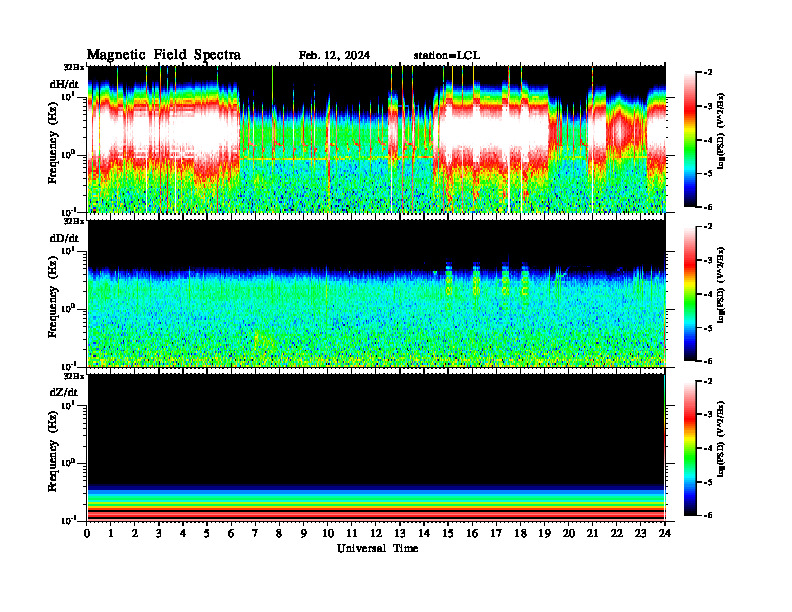Viewport: 792px width, 612px height.
Task: Click the "10" hour tick label
Action: pos(328,533)
